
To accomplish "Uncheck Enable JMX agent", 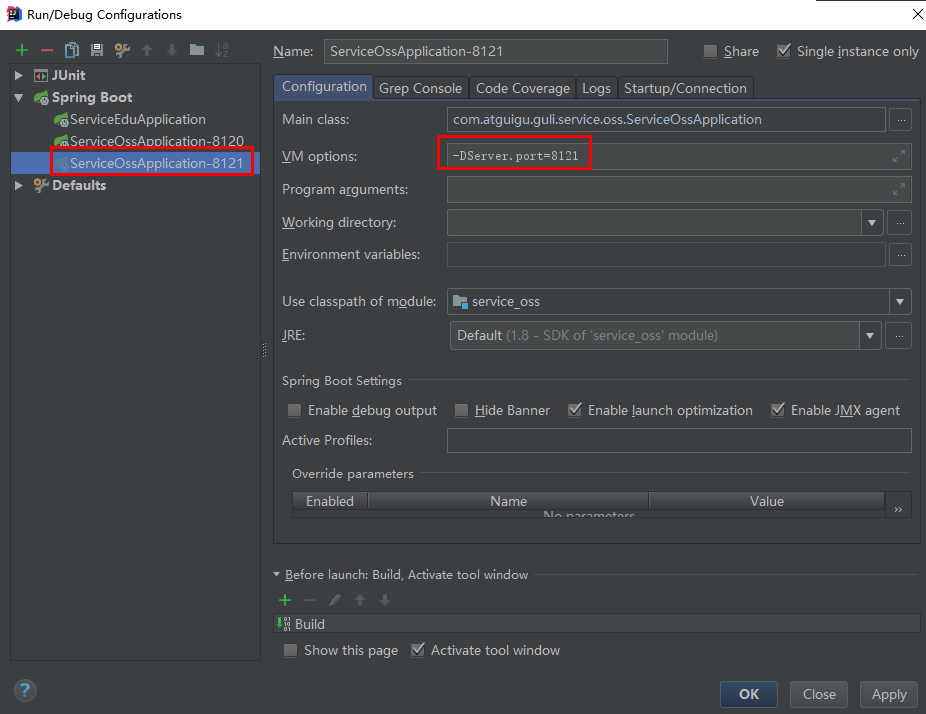I will pyautogui.click(x=778, y=410).
